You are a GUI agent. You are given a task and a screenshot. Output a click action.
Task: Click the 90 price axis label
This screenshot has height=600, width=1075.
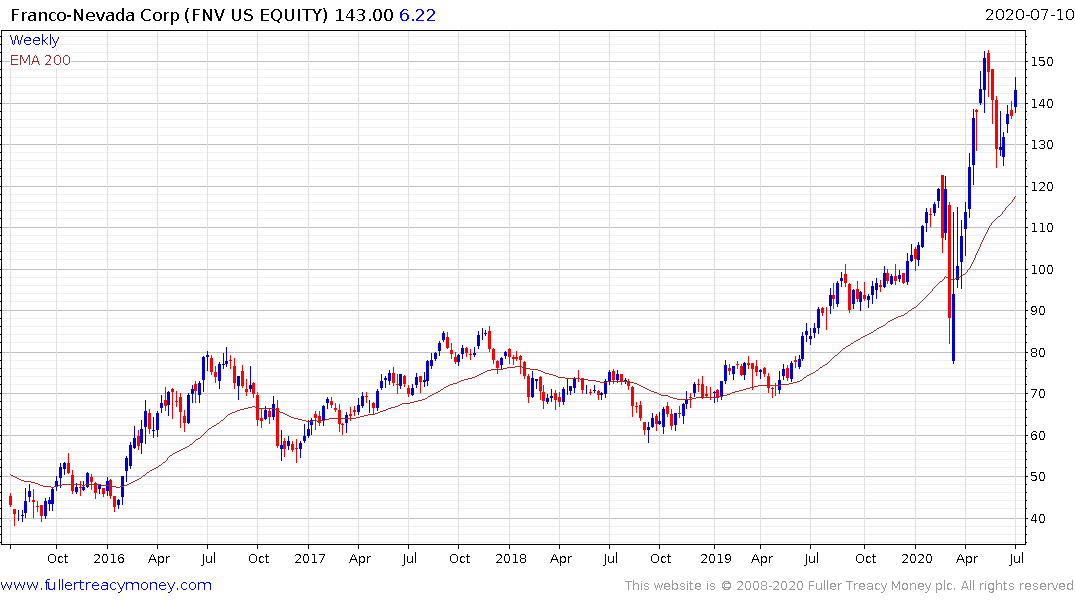tap(1039, 311)
